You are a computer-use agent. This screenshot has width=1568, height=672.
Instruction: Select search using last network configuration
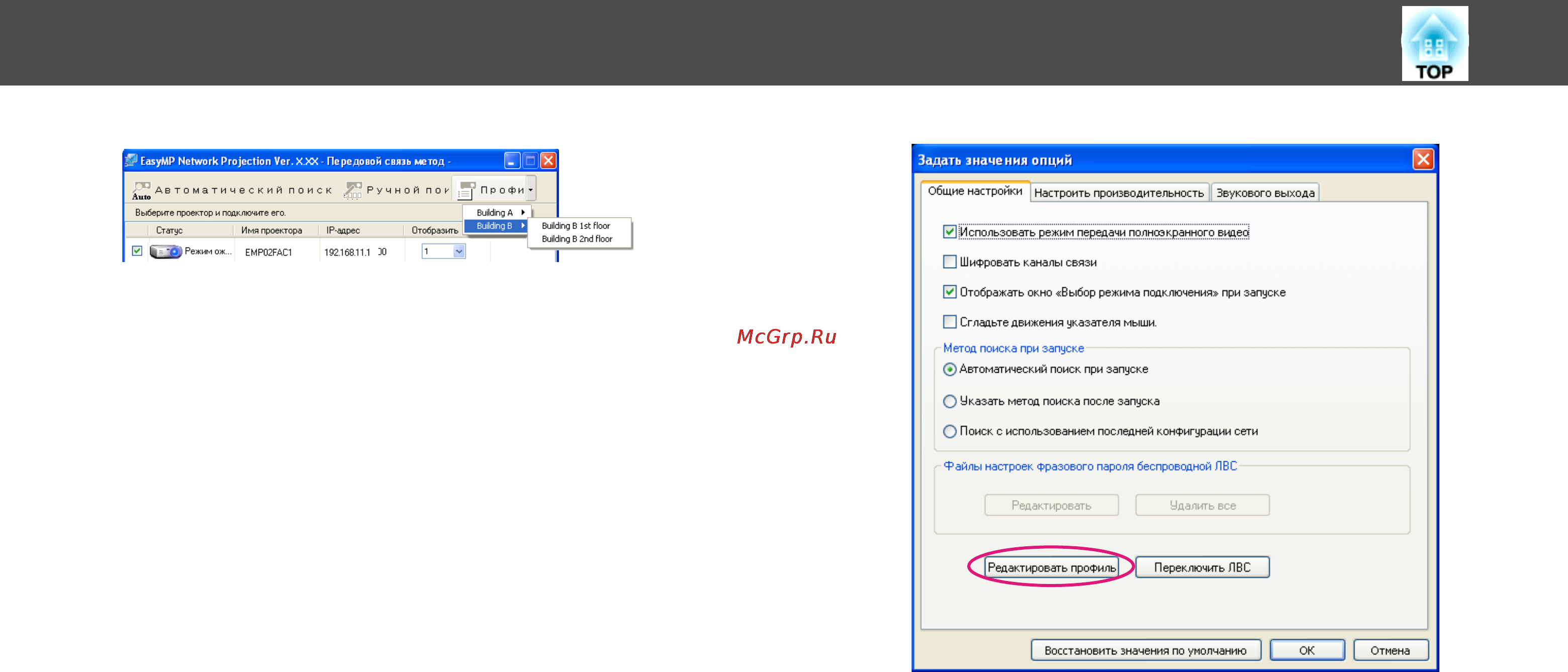coord(949,431)
